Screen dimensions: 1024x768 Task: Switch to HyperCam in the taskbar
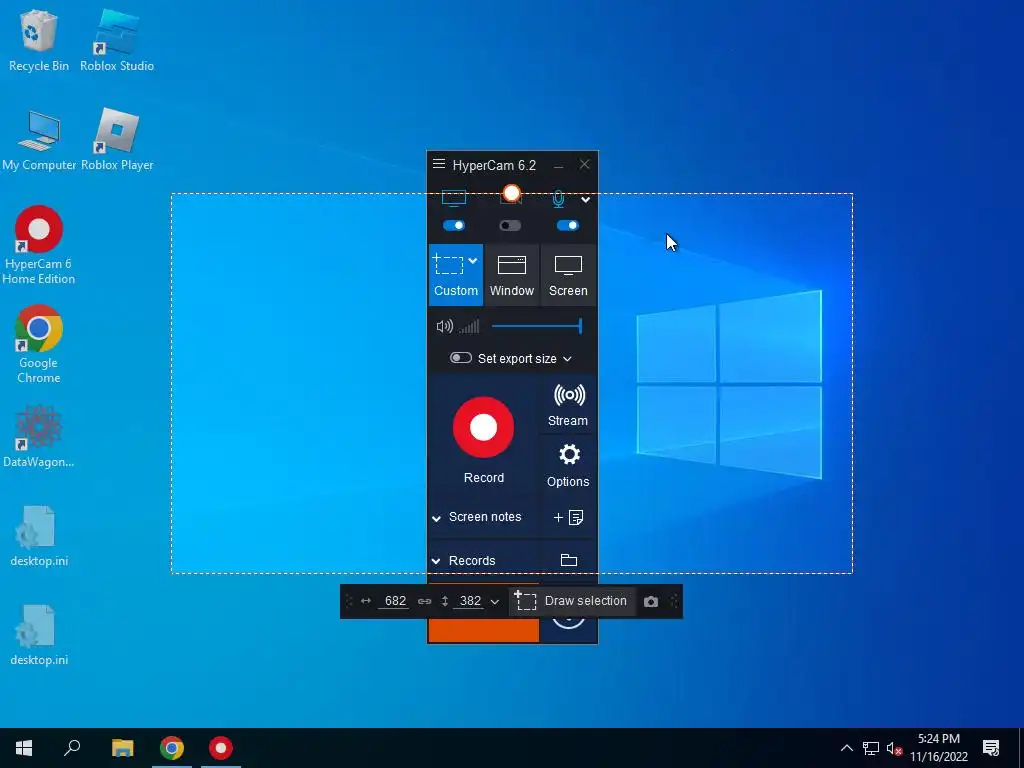click(221, 748)
